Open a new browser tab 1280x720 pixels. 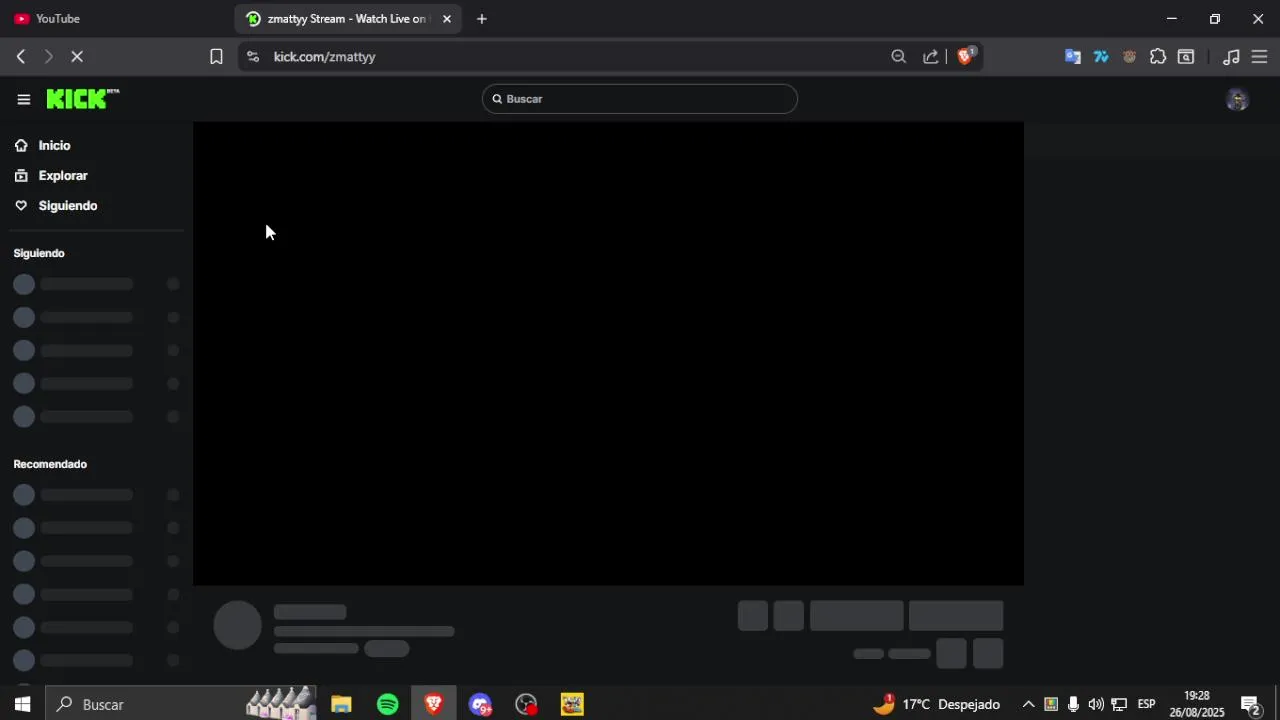click(x=482, y=19)
